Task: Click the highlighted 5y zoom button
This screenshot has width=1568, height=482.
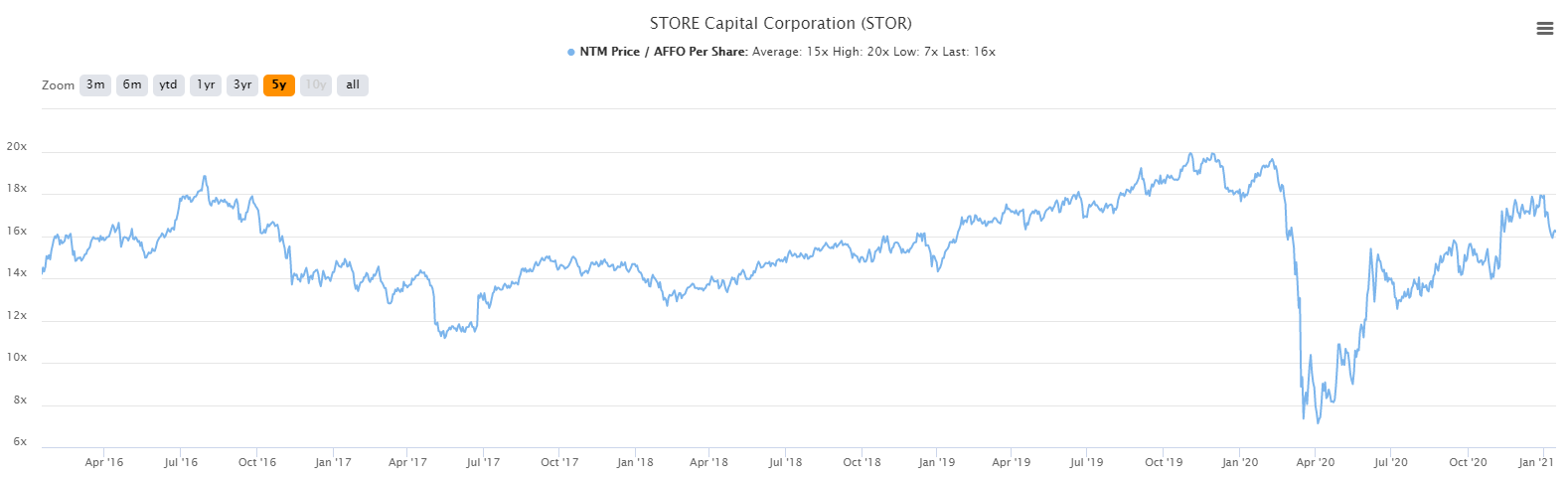Action: coord(279,85)
